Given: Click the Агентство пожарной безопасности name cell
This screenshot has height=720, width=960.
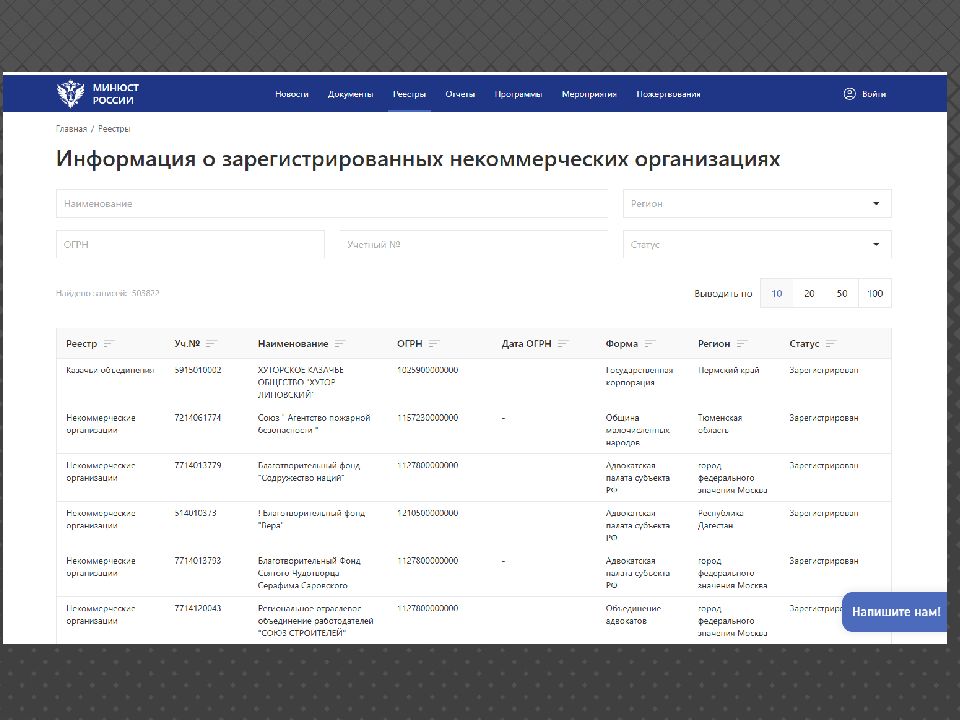Looking at the screenshot, I should 314,424.
